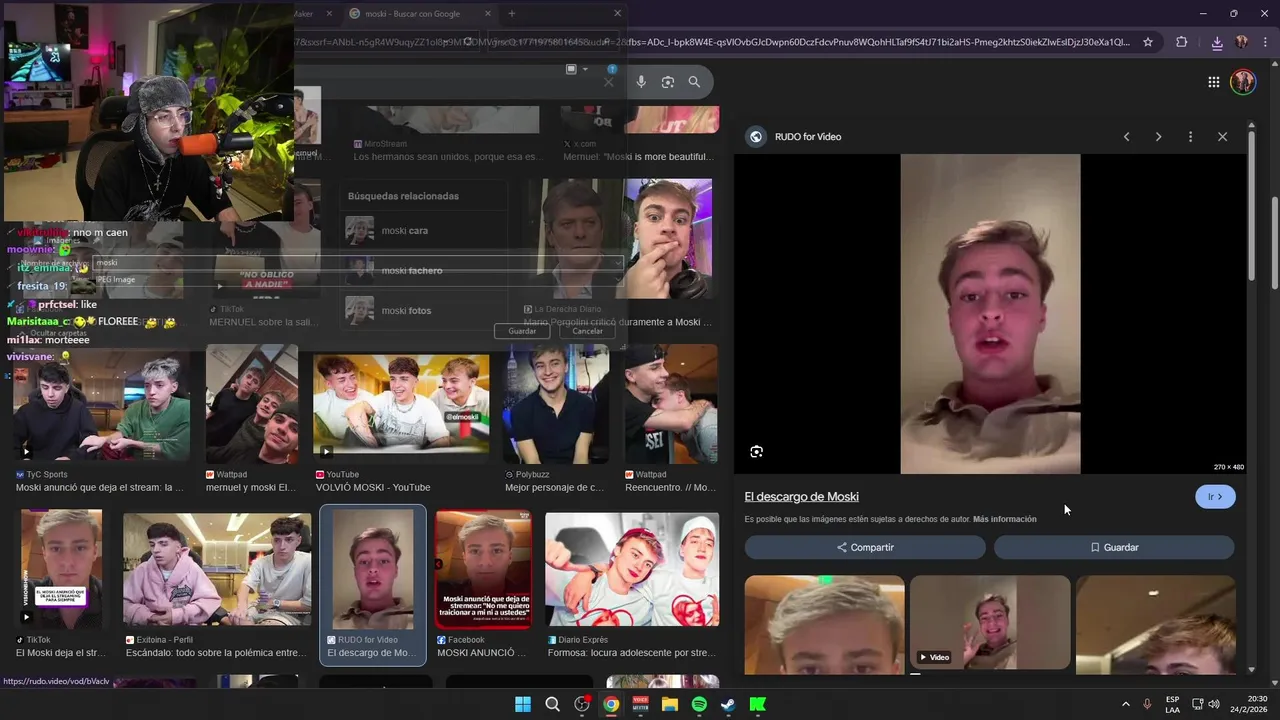
Task: Go to the next image in the preview panel
Action: [x=1158, y=137]
